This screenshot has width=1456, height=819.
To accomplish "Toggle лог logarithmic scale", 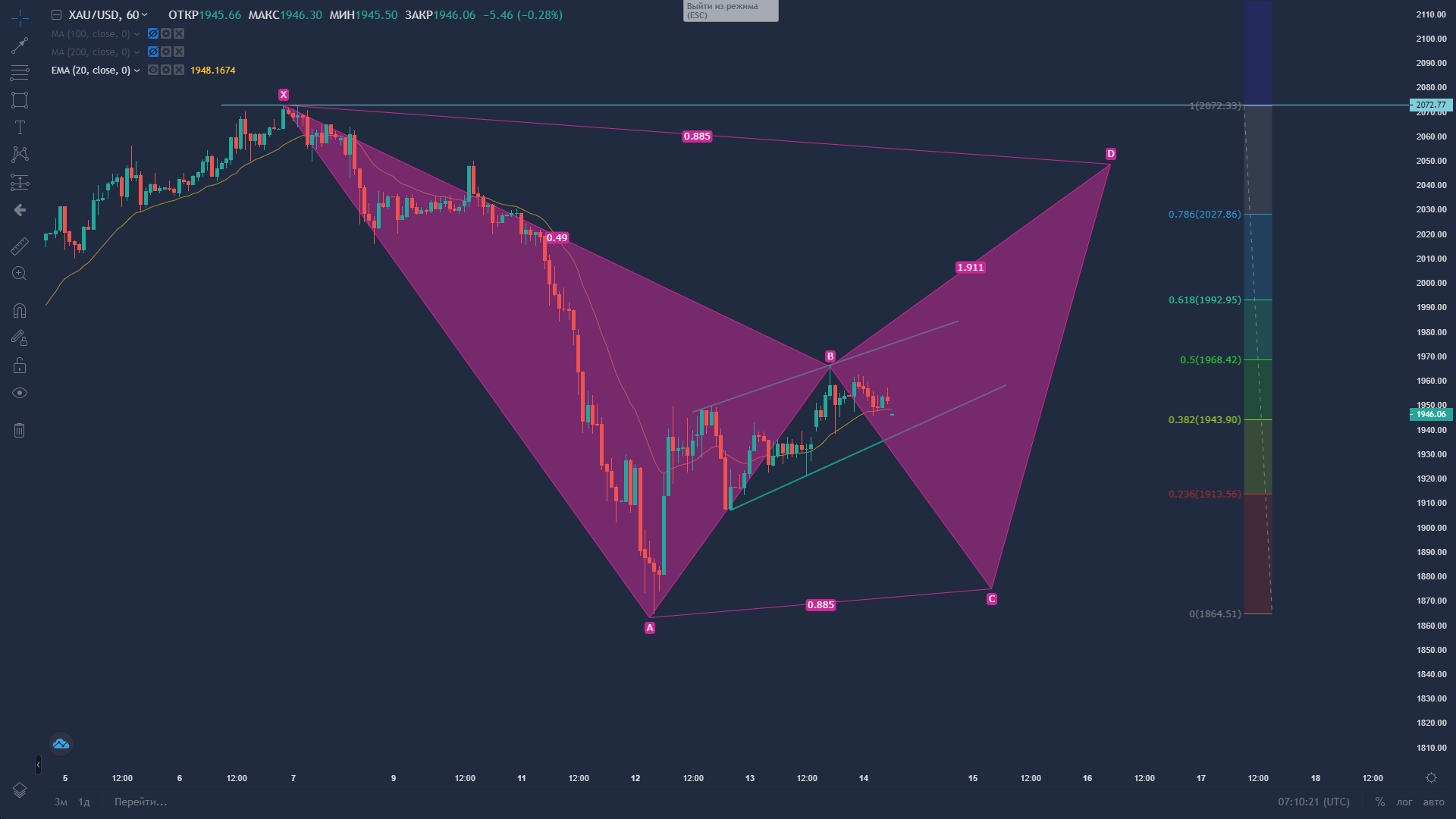I will point(1404,802).
